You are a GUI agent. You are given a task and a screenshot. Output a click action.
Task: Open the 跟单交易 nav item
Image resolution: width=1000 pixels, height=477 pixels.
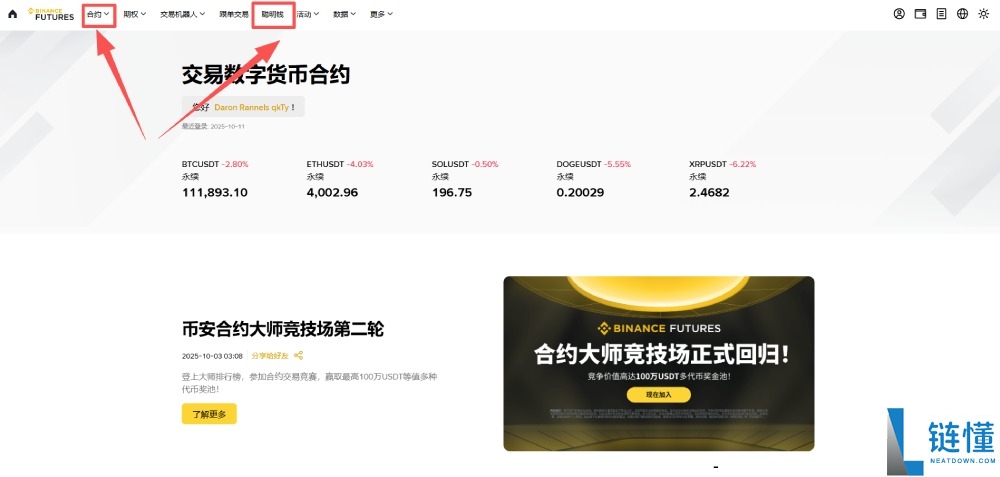click(x=233, y=14)
